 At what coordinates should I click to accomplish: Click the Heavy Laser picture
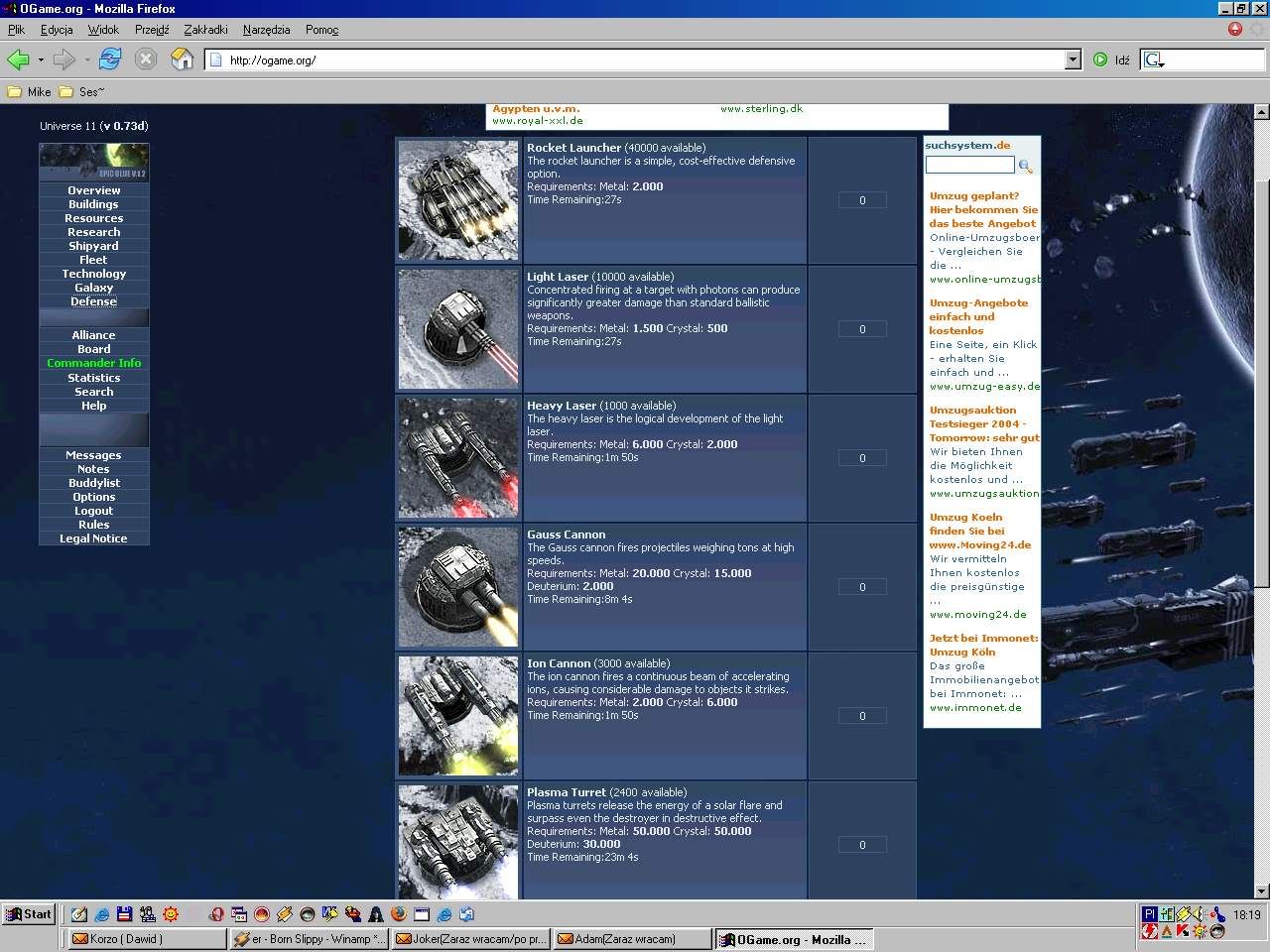[x=457, y=457]
